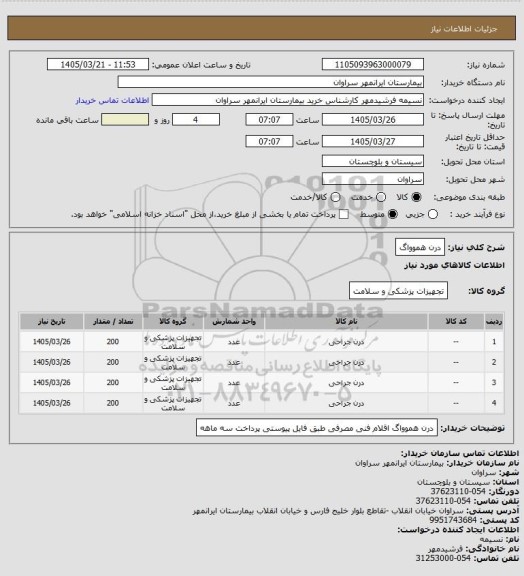Choose the متوسط purchase type radio
This screenshot has width=524, height=576.
coord(393,214)
